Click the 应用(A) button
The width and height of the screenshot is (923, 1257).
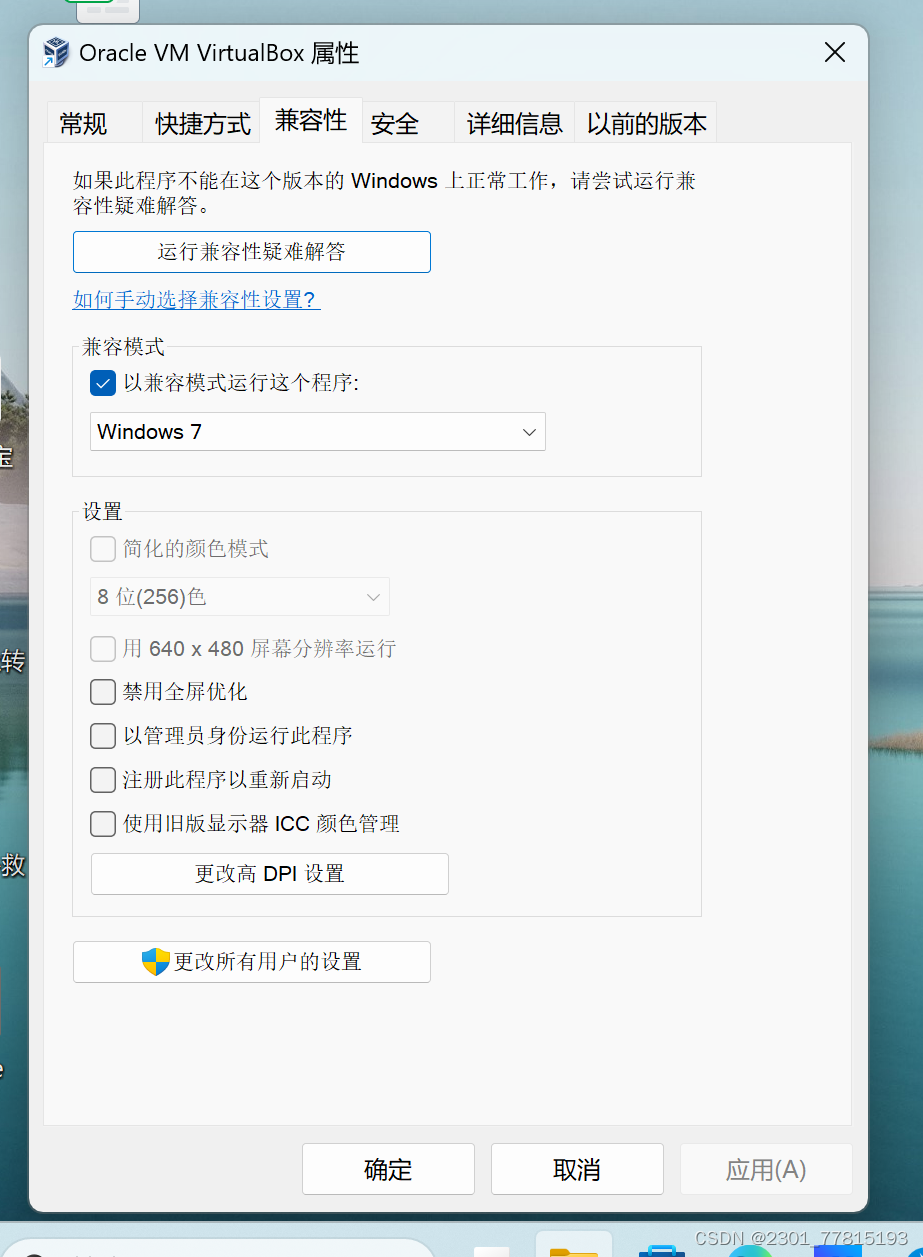(766, 1169)
